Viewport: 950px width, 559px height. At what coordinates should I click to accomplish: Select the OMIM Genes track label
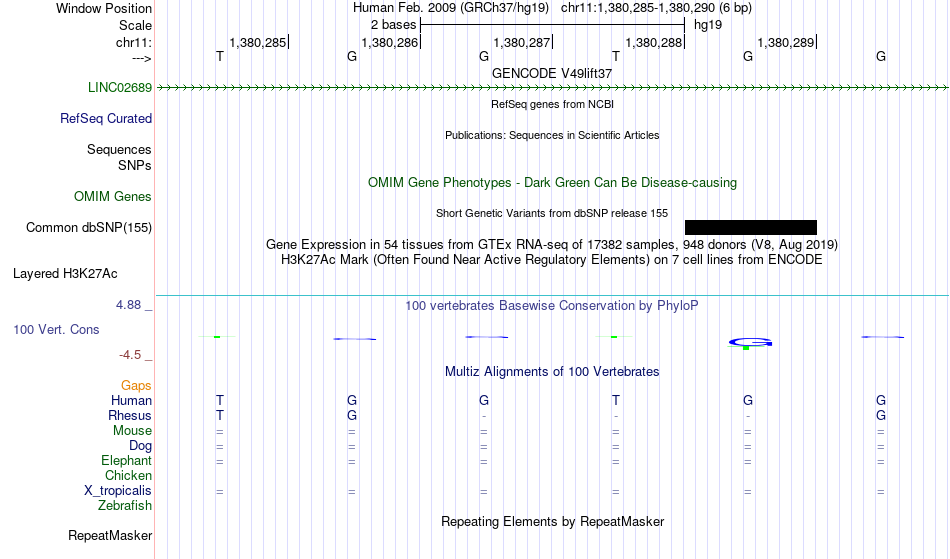tap(113, 196)
